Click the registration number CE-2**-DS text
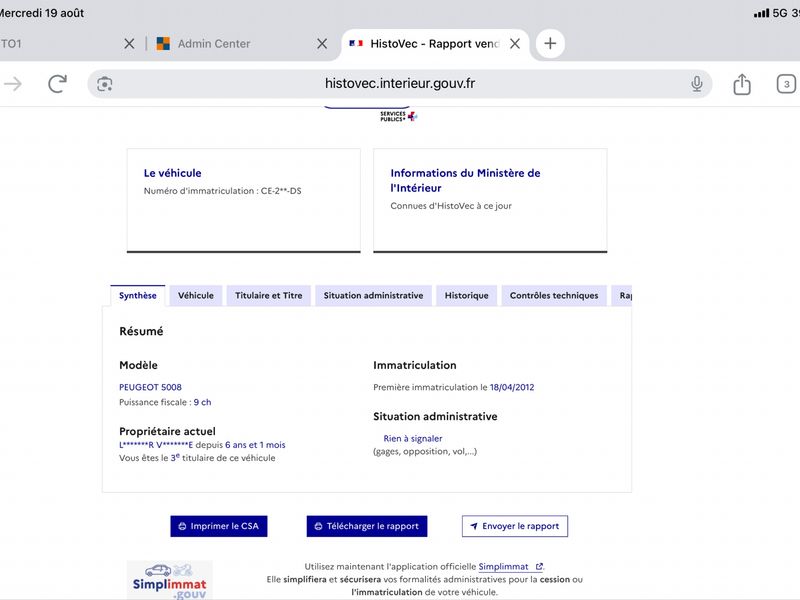The image size is (800, 600). click(281, 191)
